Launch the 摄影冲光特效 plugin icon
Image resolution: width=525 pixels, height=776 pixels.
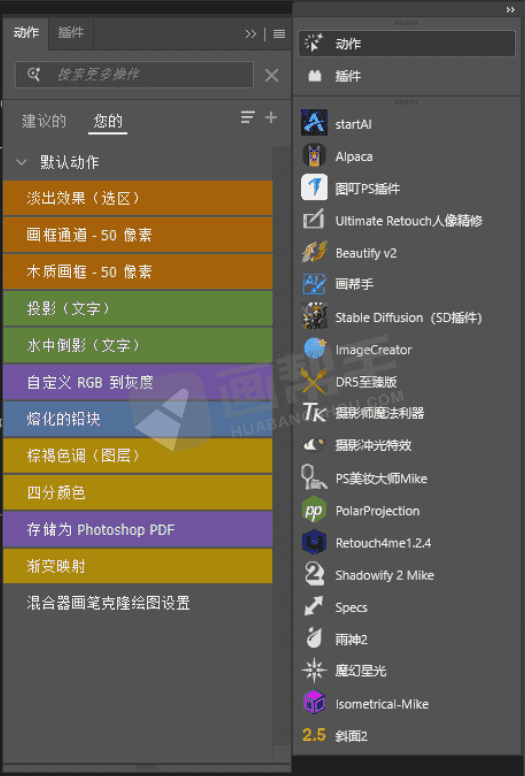click(x=314, y=445)
